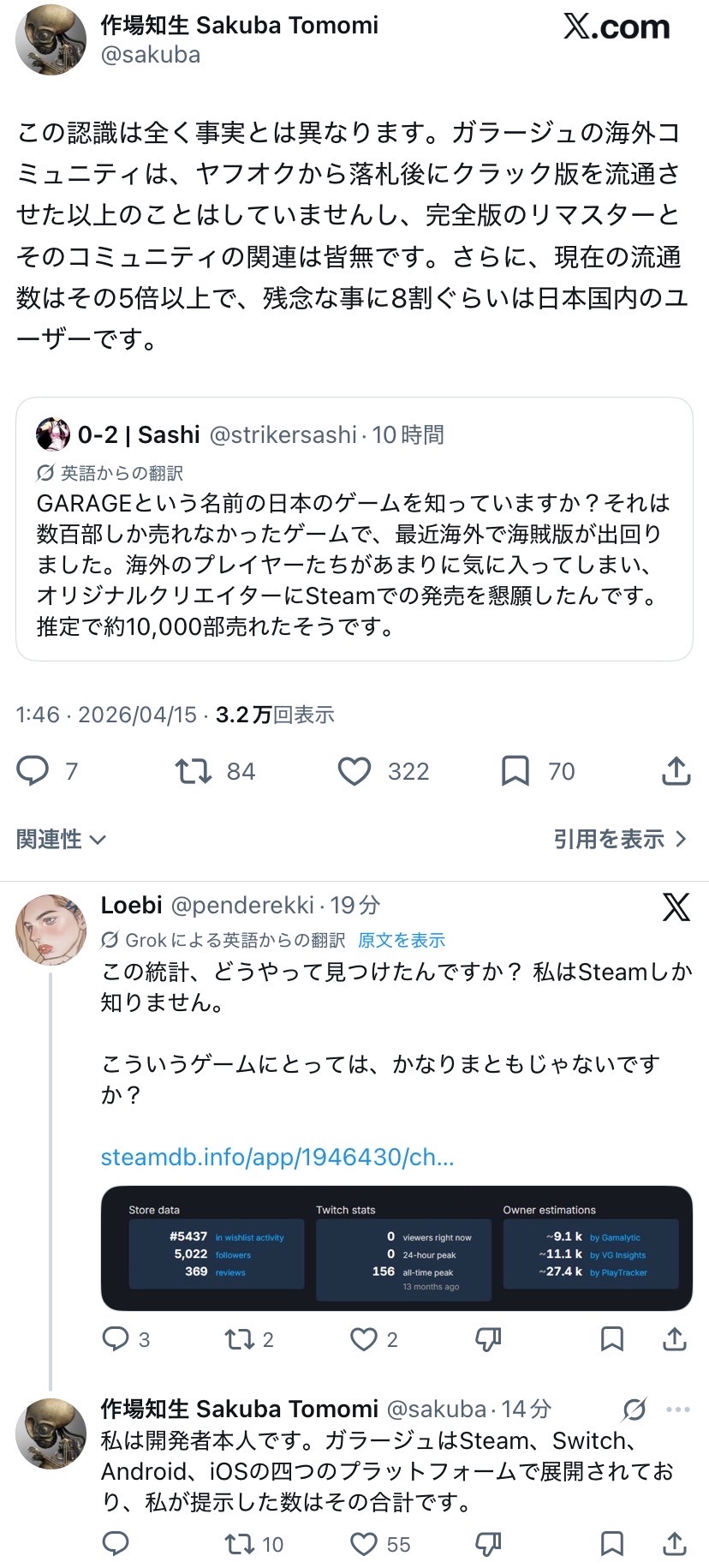Dislike Loebi's reply with thumbs-down icon

[488, 1338]
